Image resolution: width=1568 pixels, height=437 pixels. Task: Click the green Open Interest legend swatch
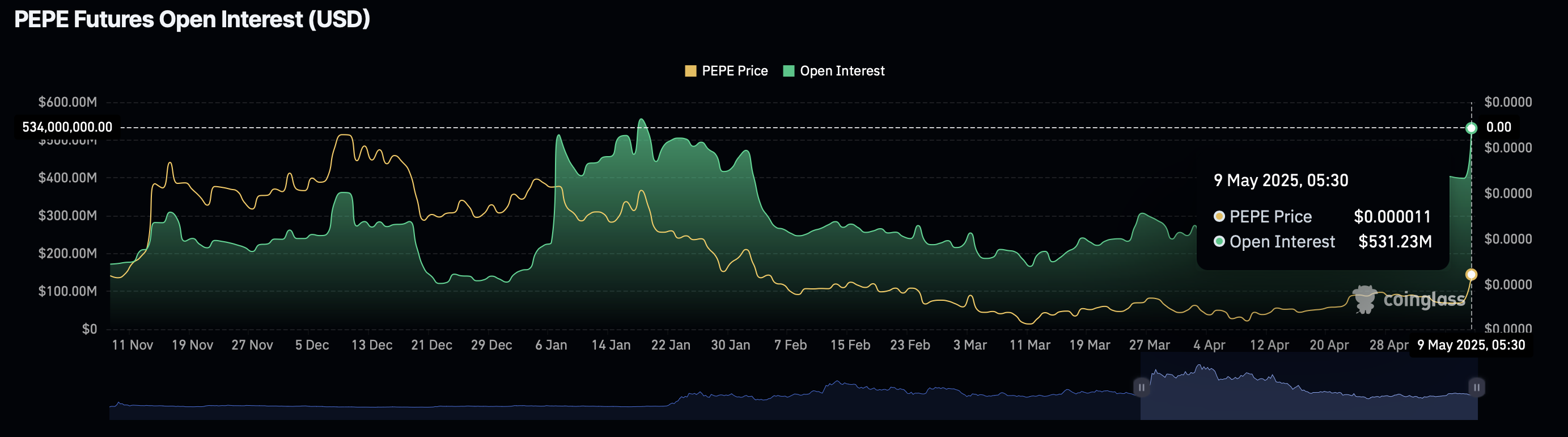tap(789, 71)
